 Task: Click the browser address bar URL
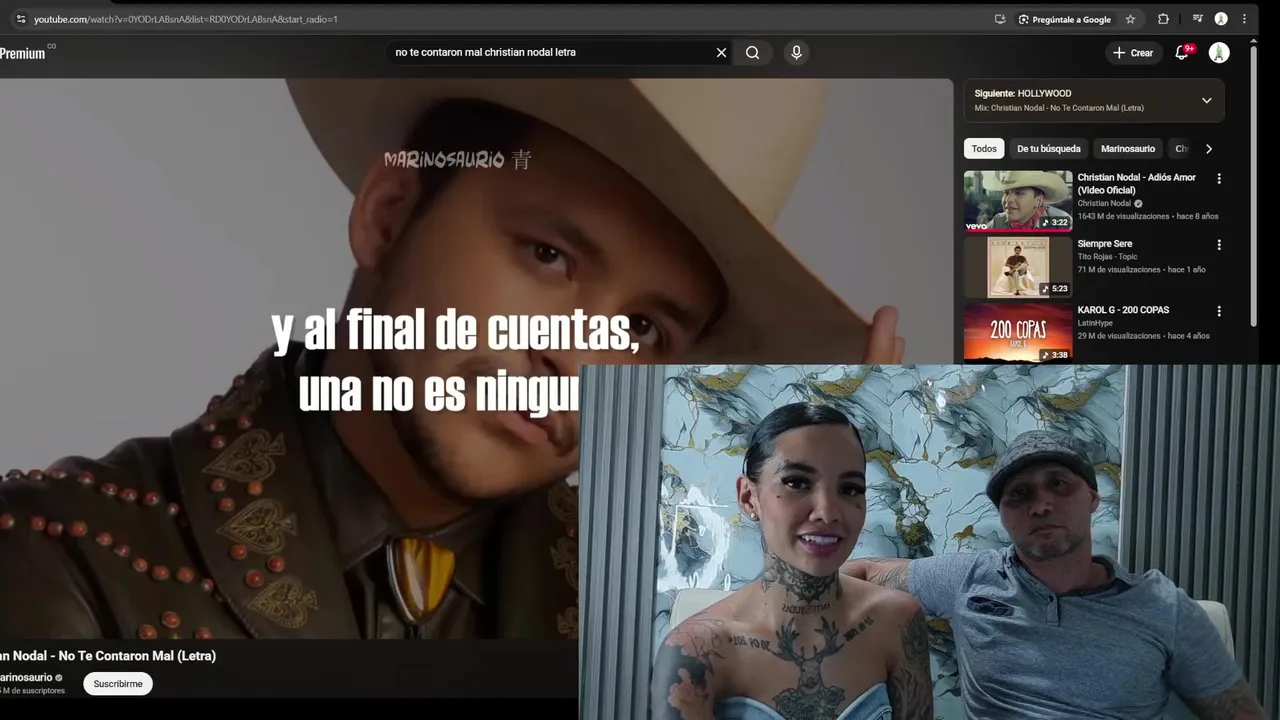[x=186, y=19]
